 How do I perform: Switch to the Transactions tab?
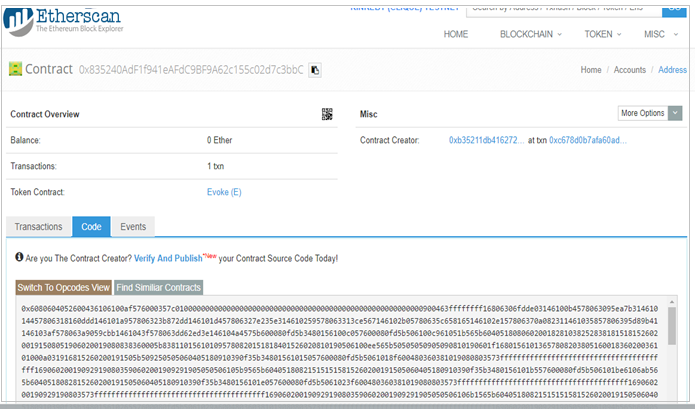[x=39, y=226]
